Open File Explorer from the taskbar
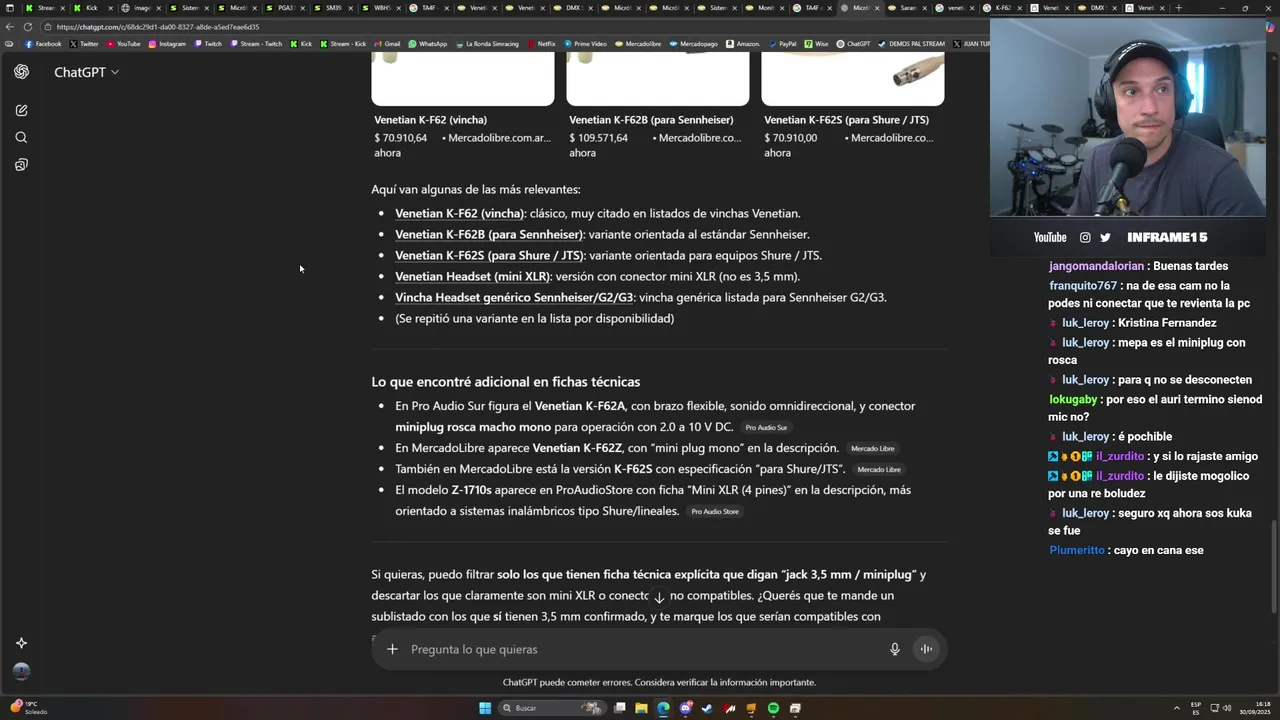The image size is (1280, 720). point(641,708)
